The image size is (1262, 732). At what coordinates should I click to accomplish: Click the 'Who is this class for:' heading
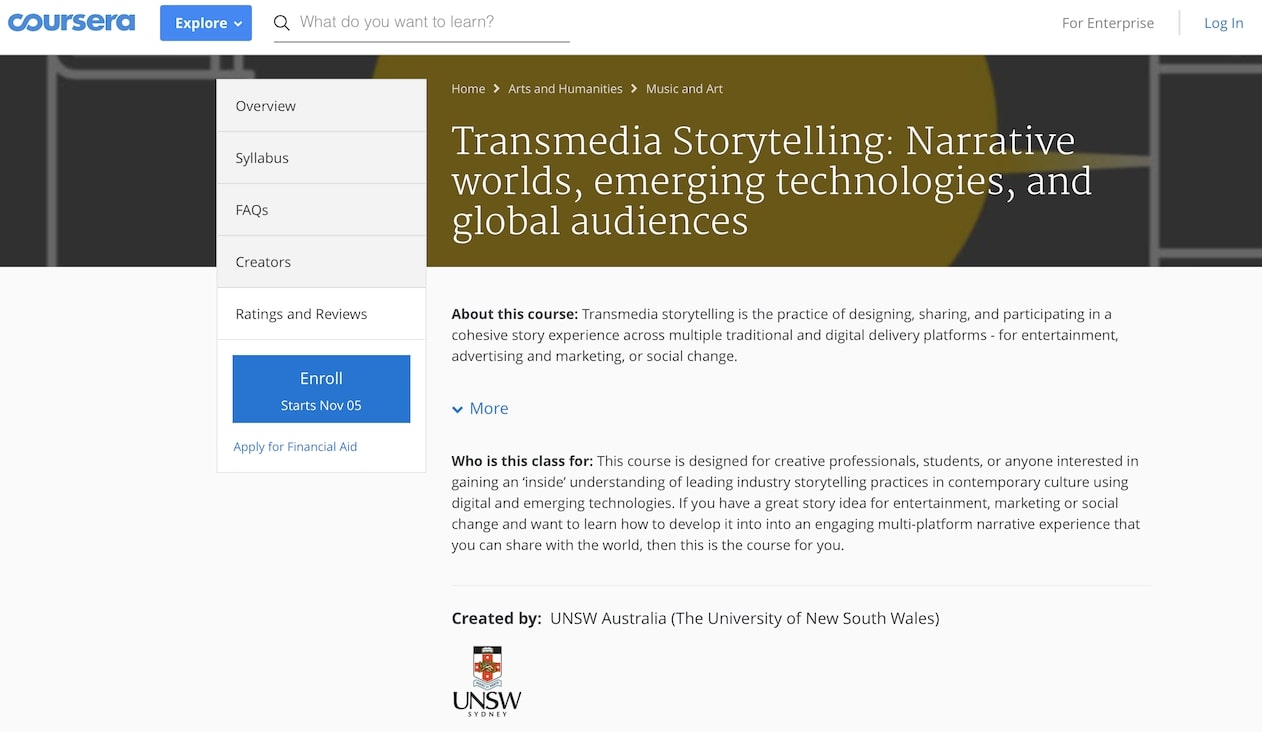pos(522,461)
